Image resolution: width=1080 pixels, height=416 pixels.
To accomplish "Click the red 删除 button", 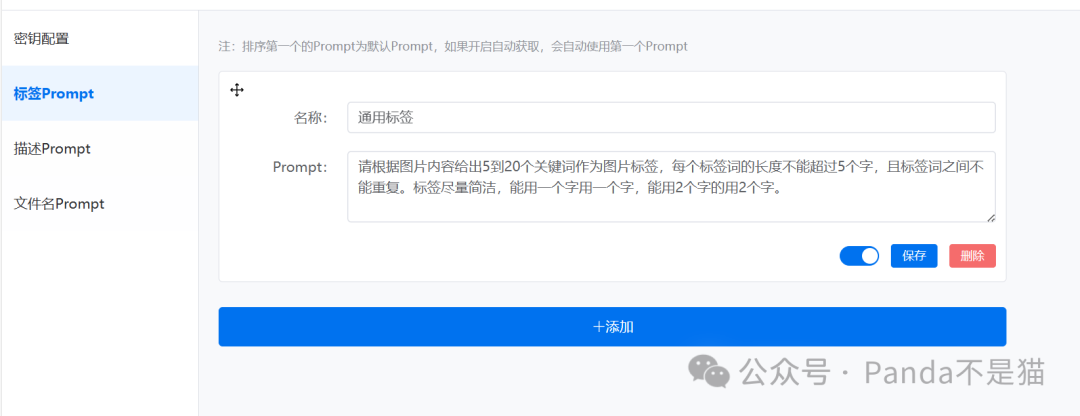I will click(972, 256).
